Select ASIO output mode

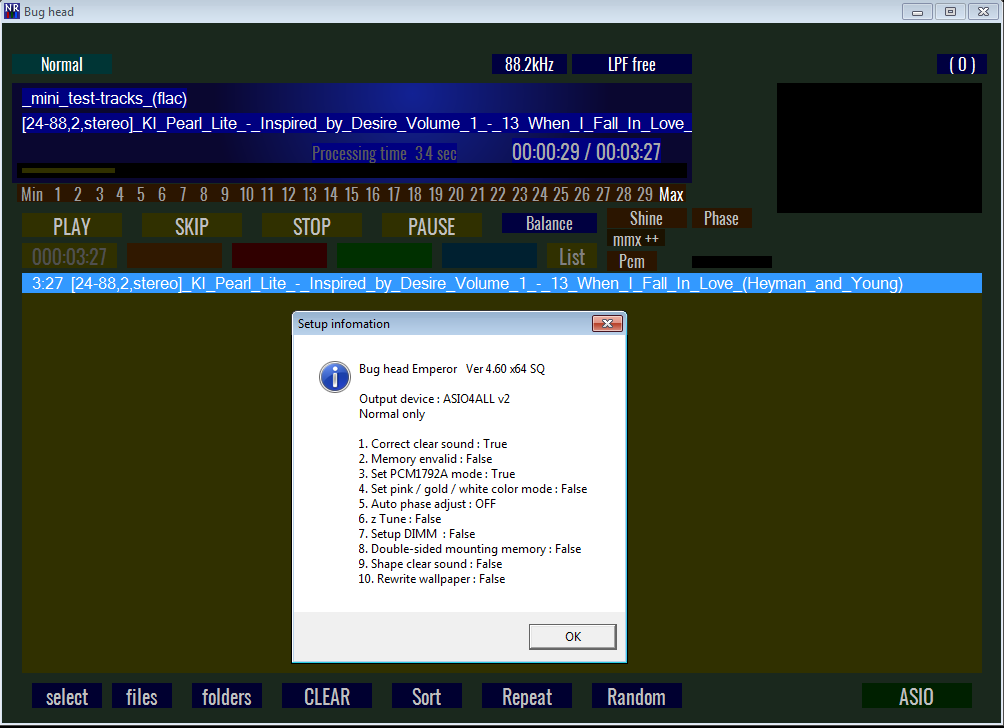(916, 696)
